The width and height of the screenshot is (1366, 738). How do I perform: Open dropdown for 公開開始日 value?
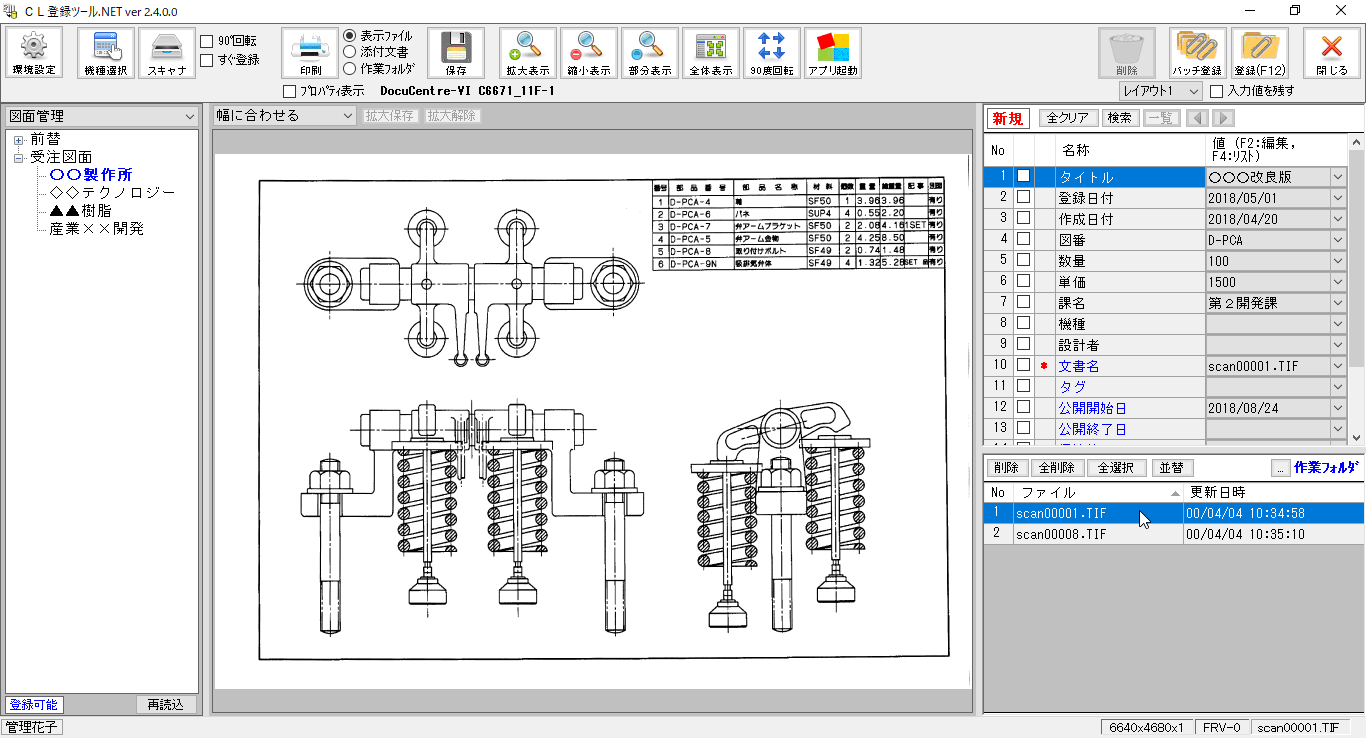(x=1338, y=407)
